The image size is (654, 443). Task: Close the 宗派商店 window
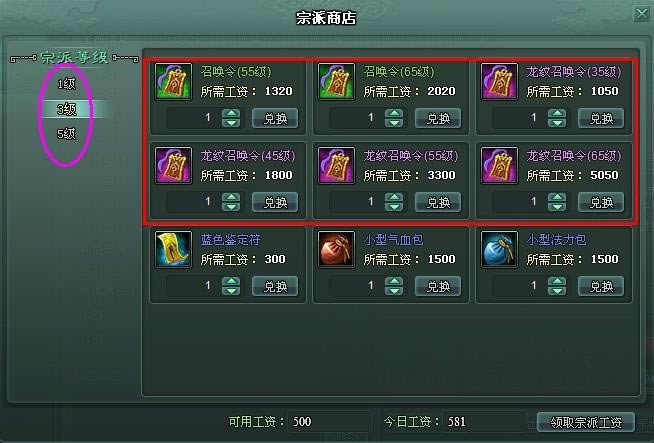[x=641, y=14]
